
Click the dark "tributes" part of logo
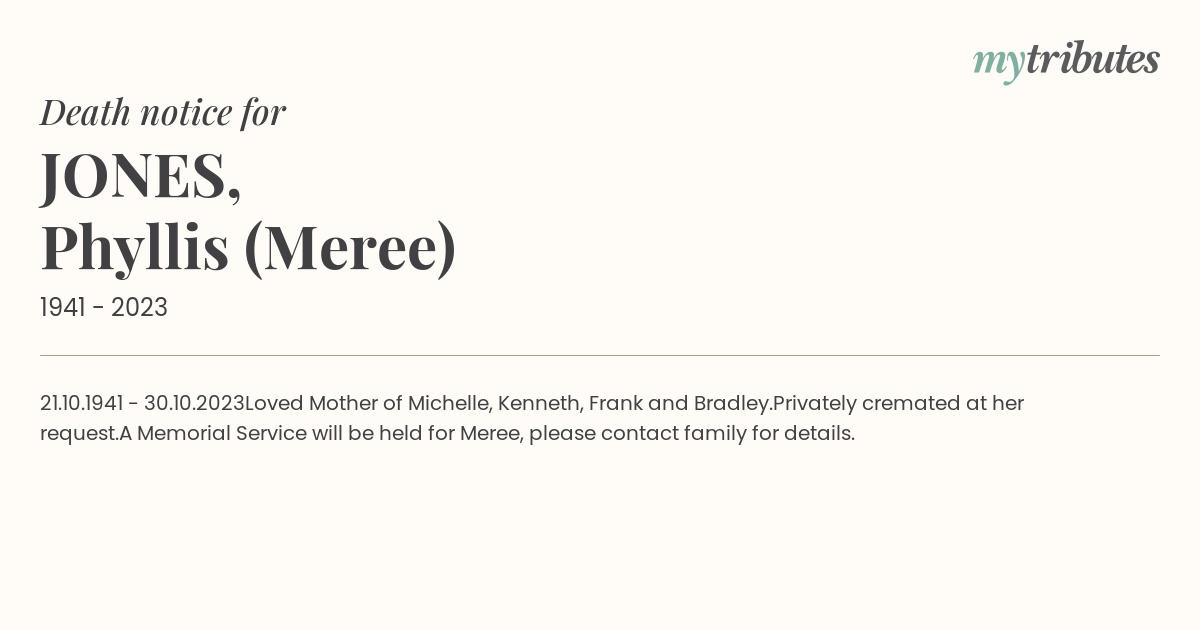coord(1093,59)
